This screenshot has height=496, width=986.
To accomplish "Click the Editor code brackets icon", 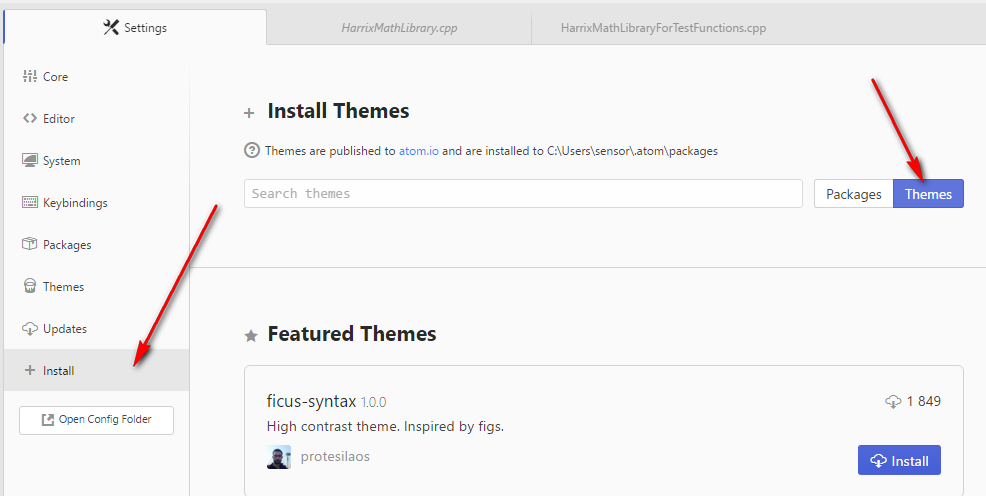I will point(30,118).
